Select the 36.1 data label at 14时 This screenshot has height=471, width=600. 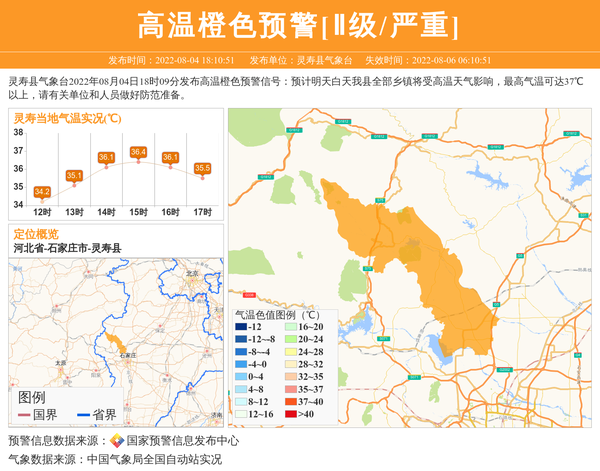click(106, 158)
